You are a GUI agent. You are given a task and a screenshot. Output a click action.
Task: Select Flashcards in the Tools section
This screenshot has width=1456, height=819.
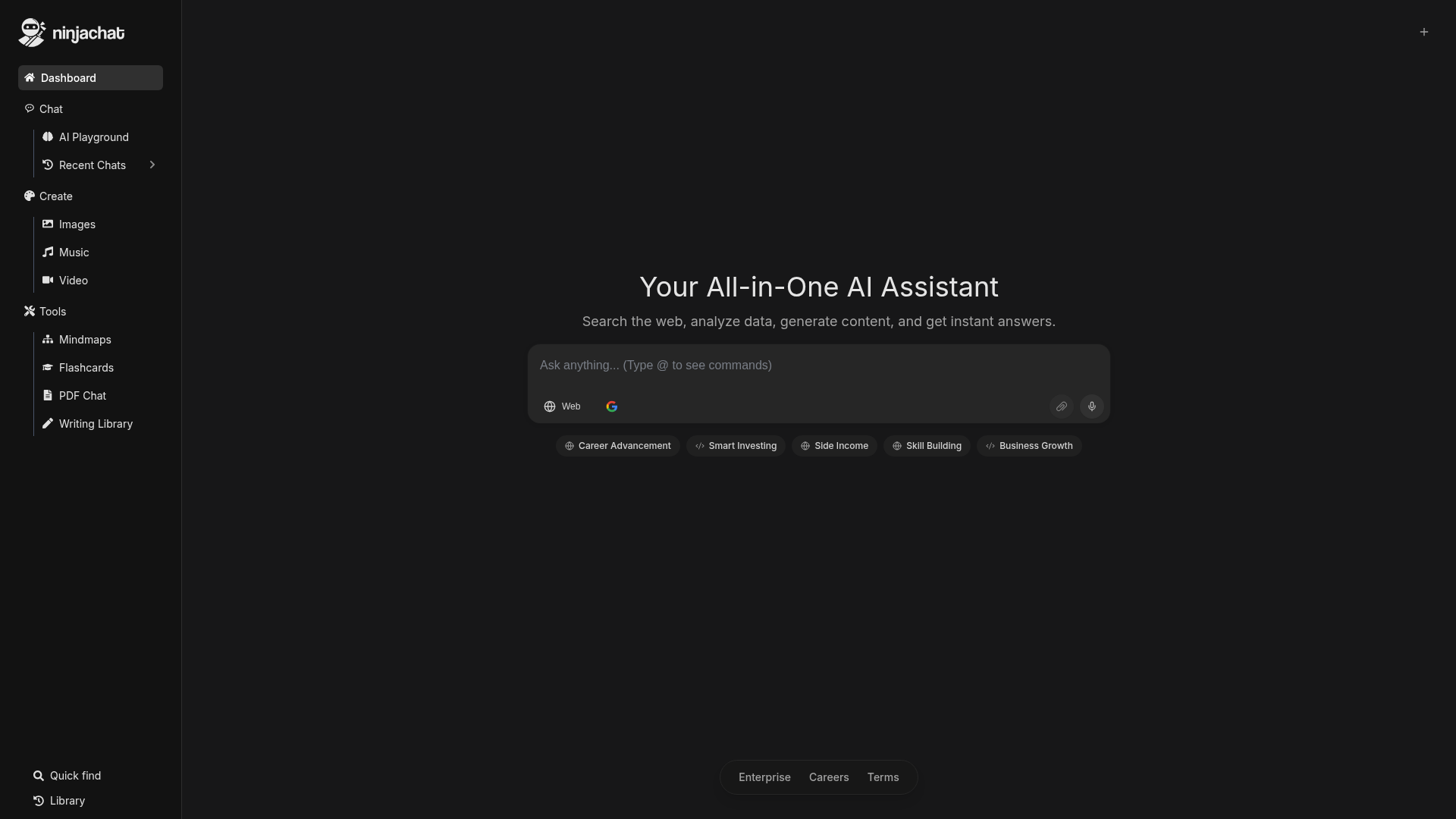click(86, 368)
